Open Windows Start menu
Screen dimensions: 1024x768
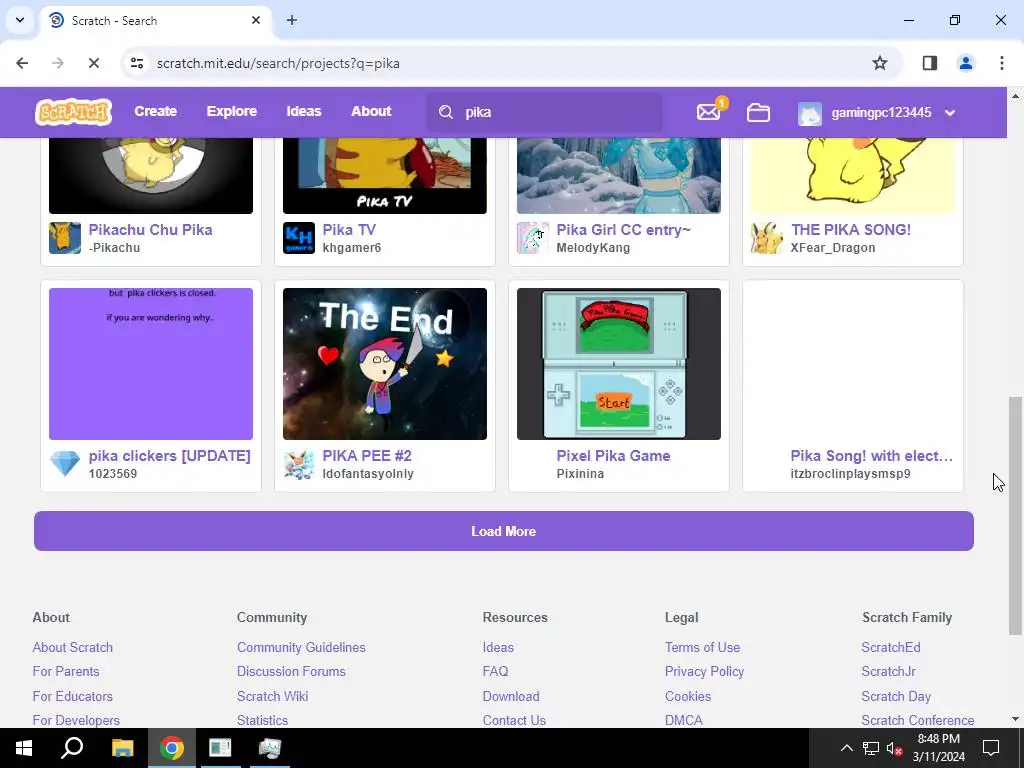24,748
